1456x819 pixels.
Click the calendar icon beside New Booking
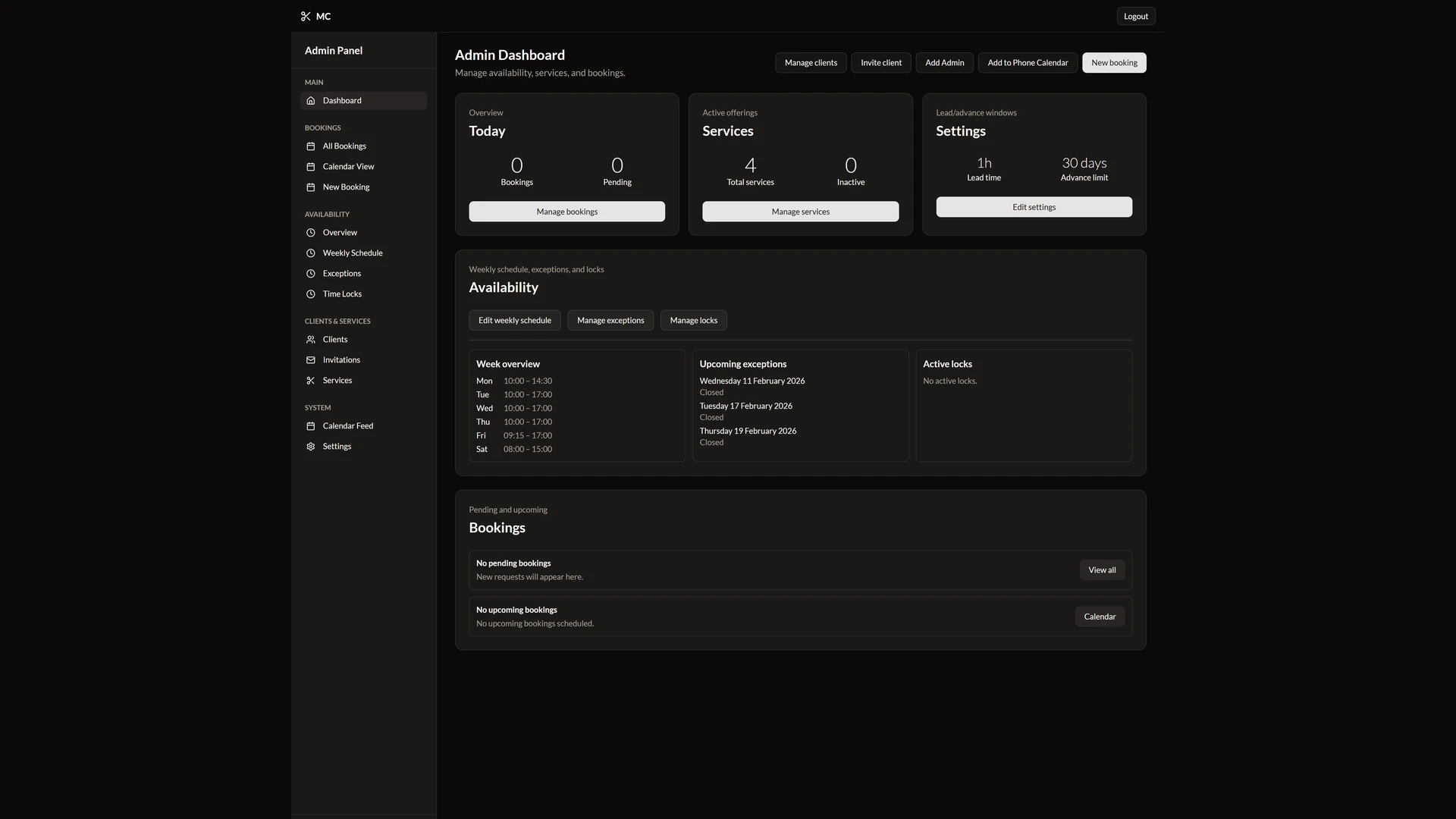(x=310, y=187)
